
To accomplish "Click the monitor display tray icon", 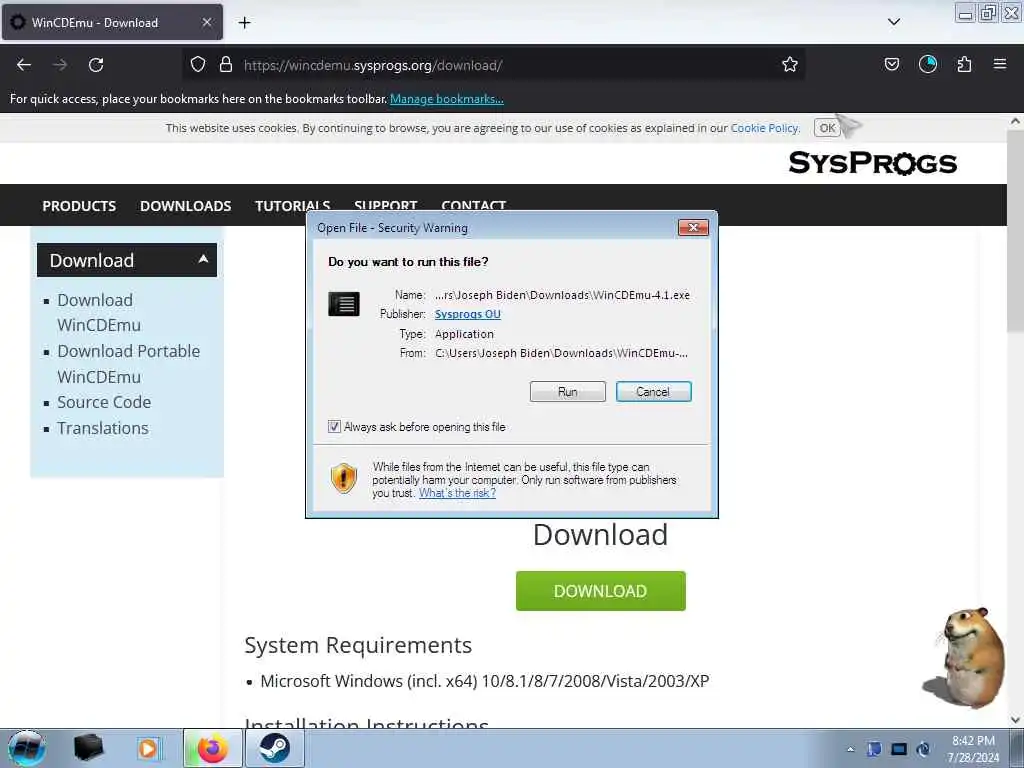I will [x=899, y=749].
